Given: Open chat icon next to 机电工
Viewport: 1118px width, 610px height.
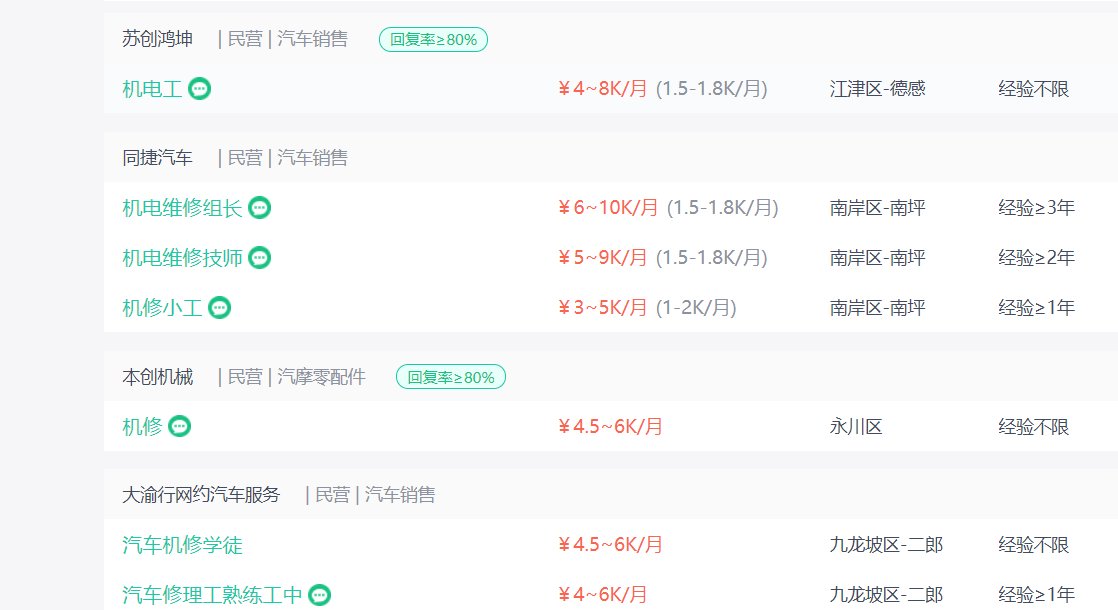Looking at the screenshot, I should coord(200,89).
